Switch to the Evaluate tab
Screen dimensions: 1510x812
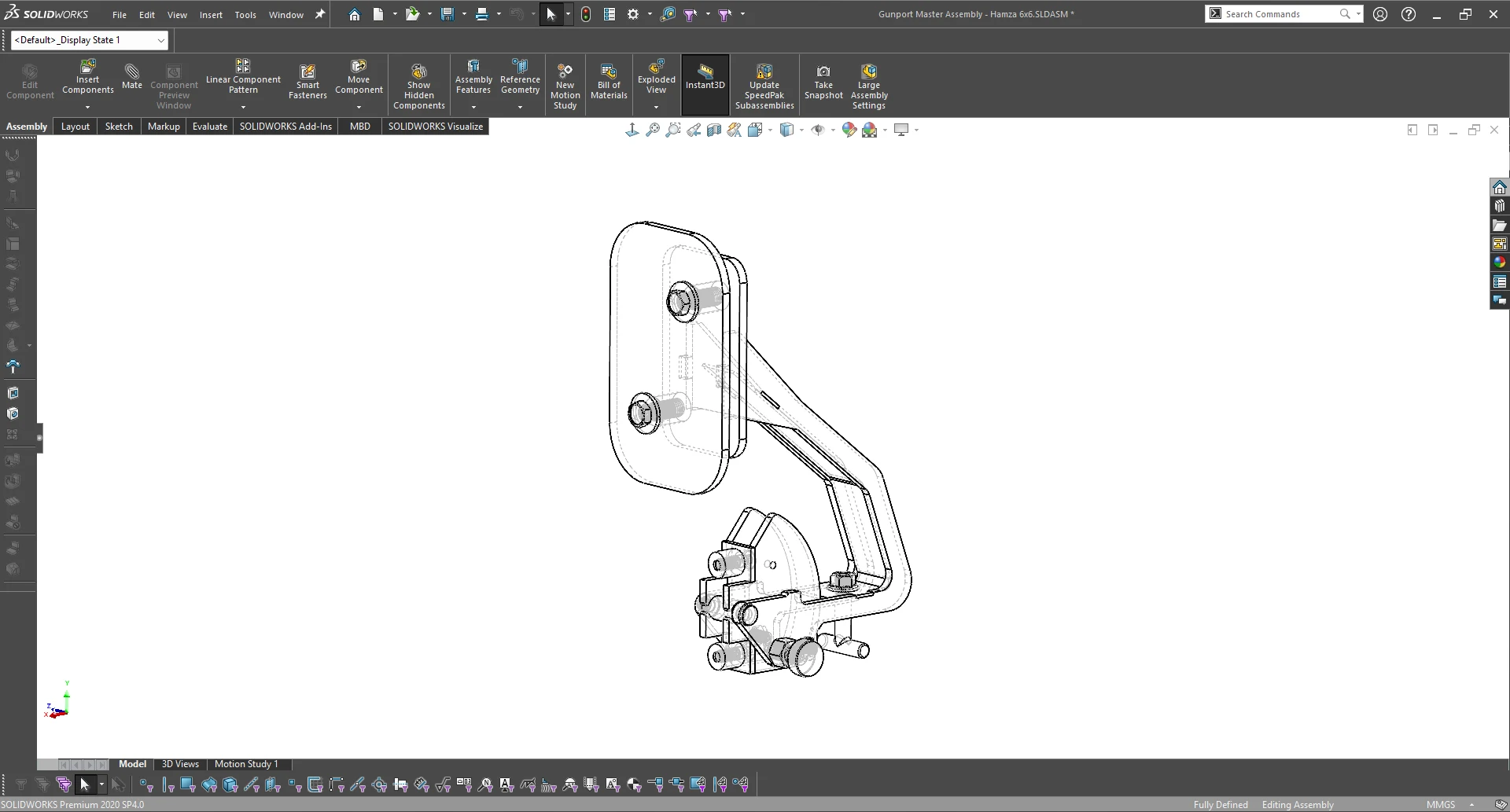tap(209, 127)
